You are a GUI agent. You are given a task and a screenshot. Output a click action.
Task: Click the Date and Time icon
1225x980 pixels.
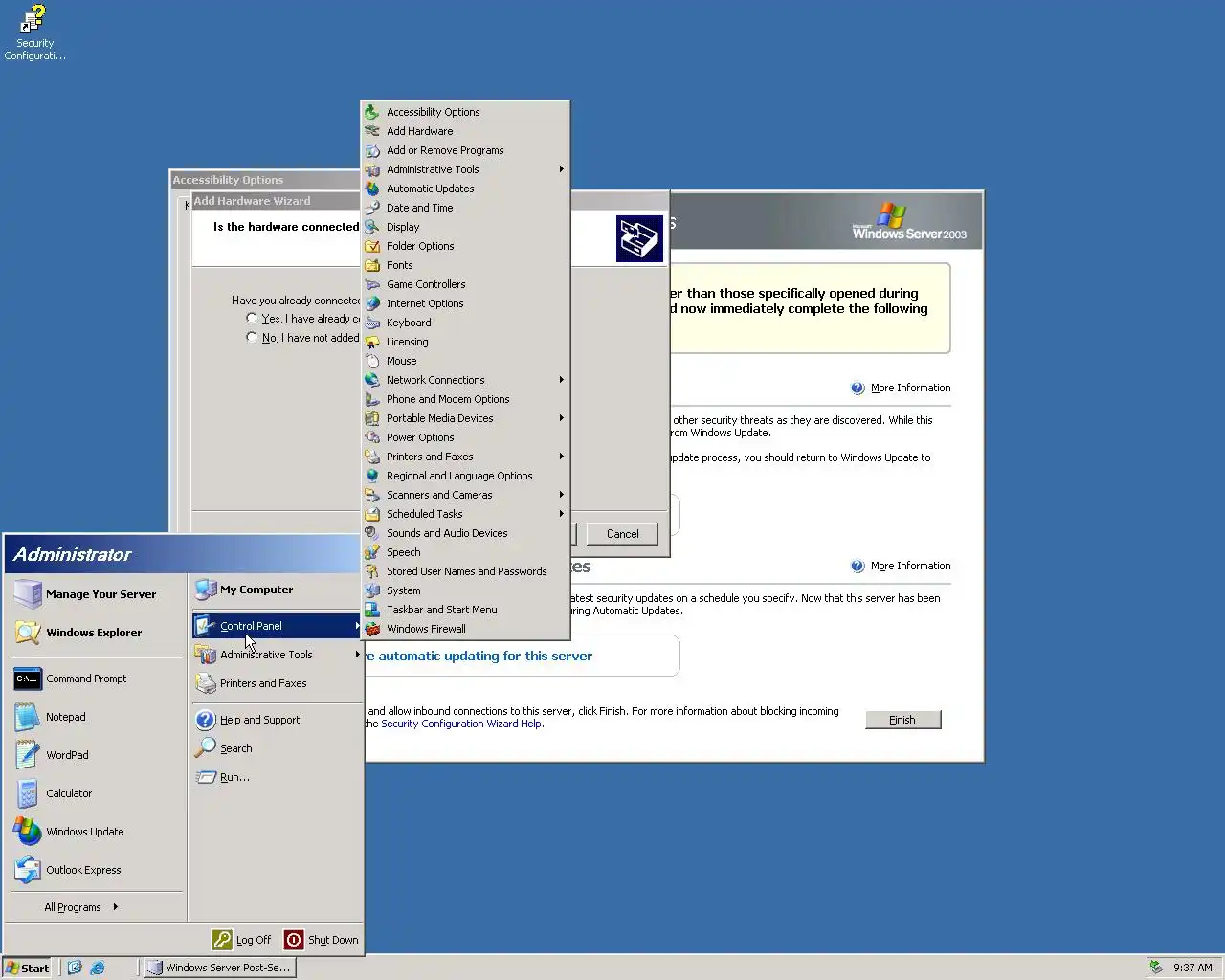click(x=372, y=208)
